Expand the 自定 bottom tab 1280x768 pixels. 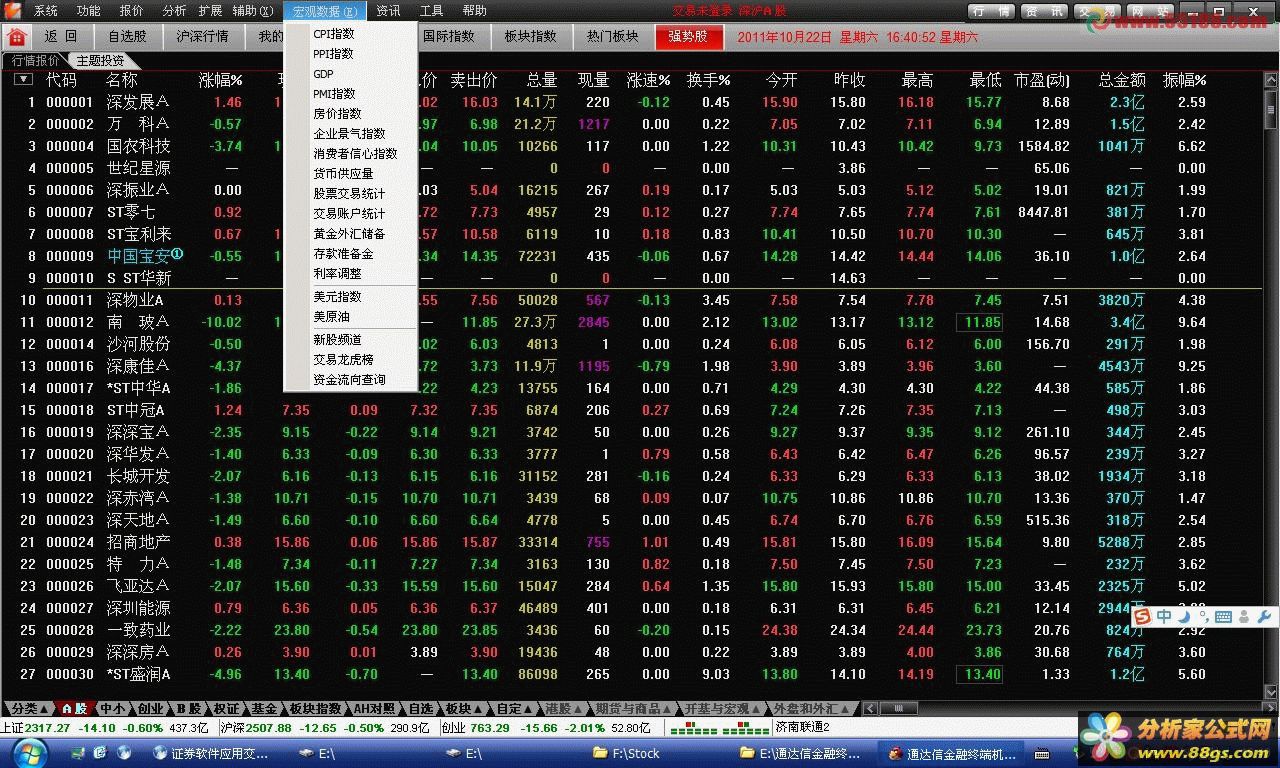pos(516,708)
